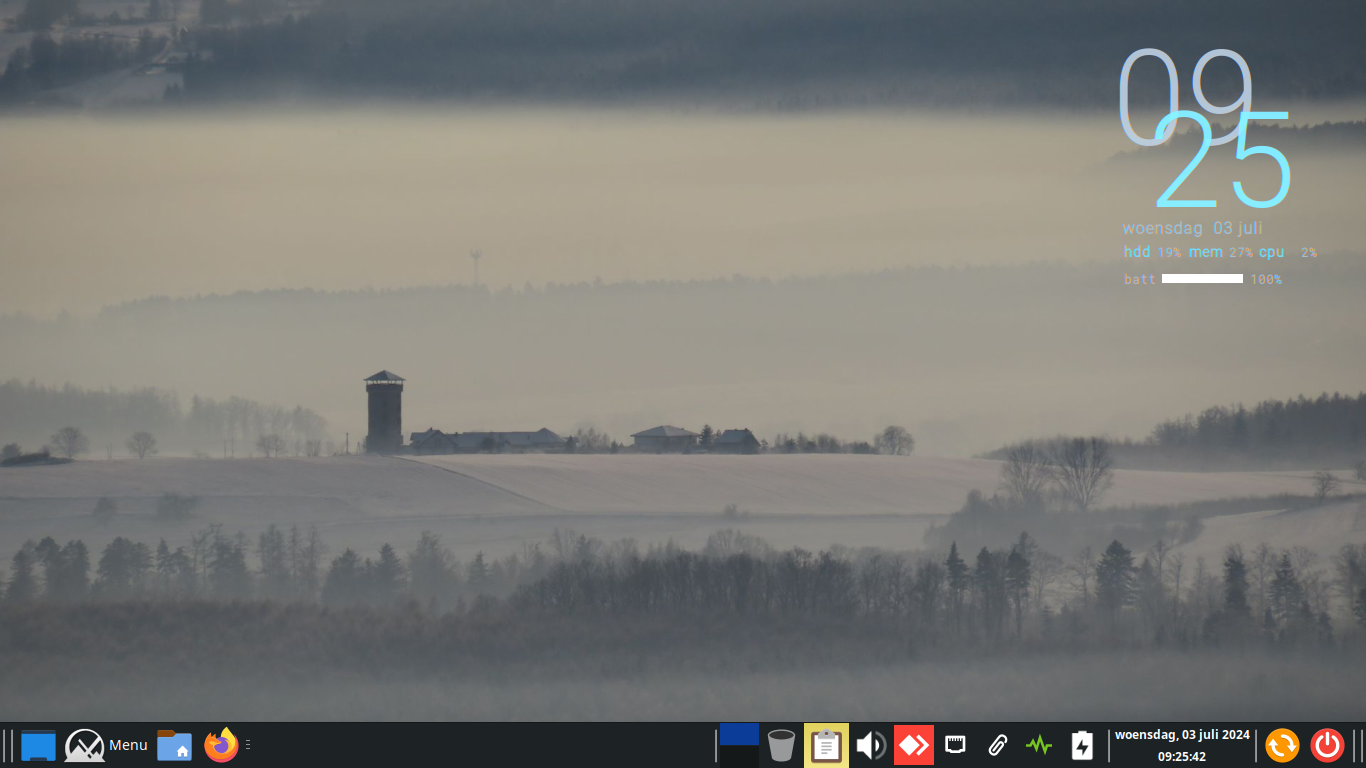
Task: Click the Show Desktop icon
Action: [x=38, y=745]
